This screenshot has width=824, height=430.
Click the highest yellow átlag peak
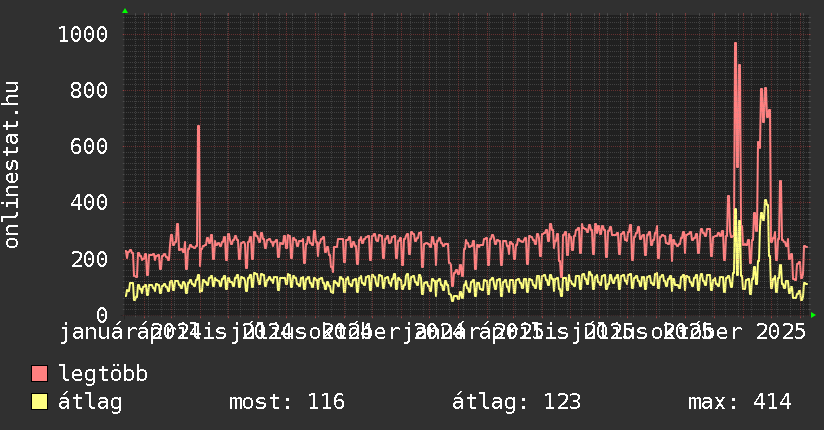coord(766,201)
